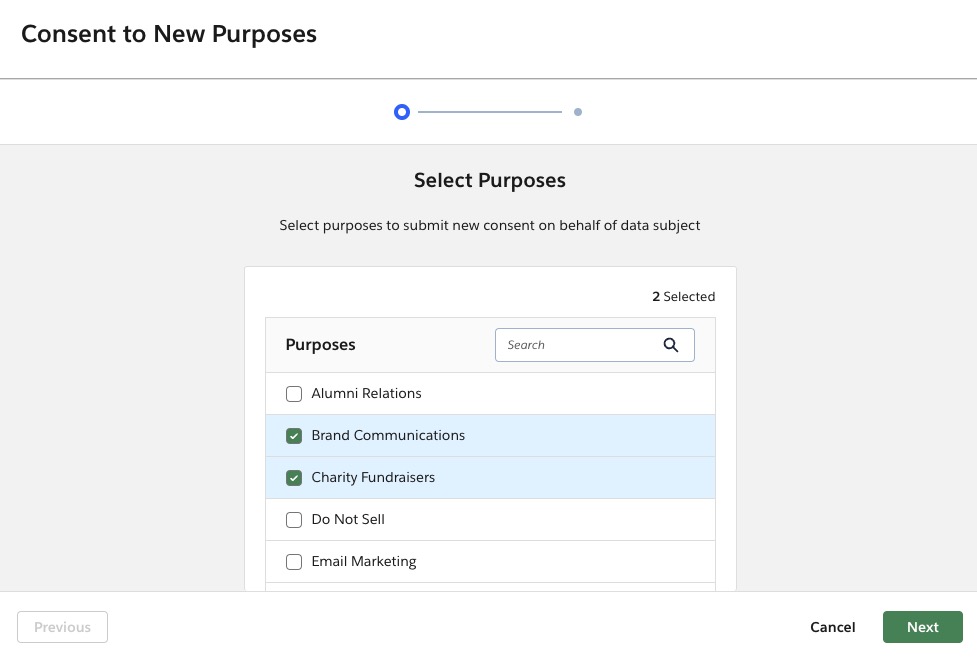Image resolution: width=977 pixels, height=658 pixels.
Task: Click the Purposes list header
Action: (320, 344)
